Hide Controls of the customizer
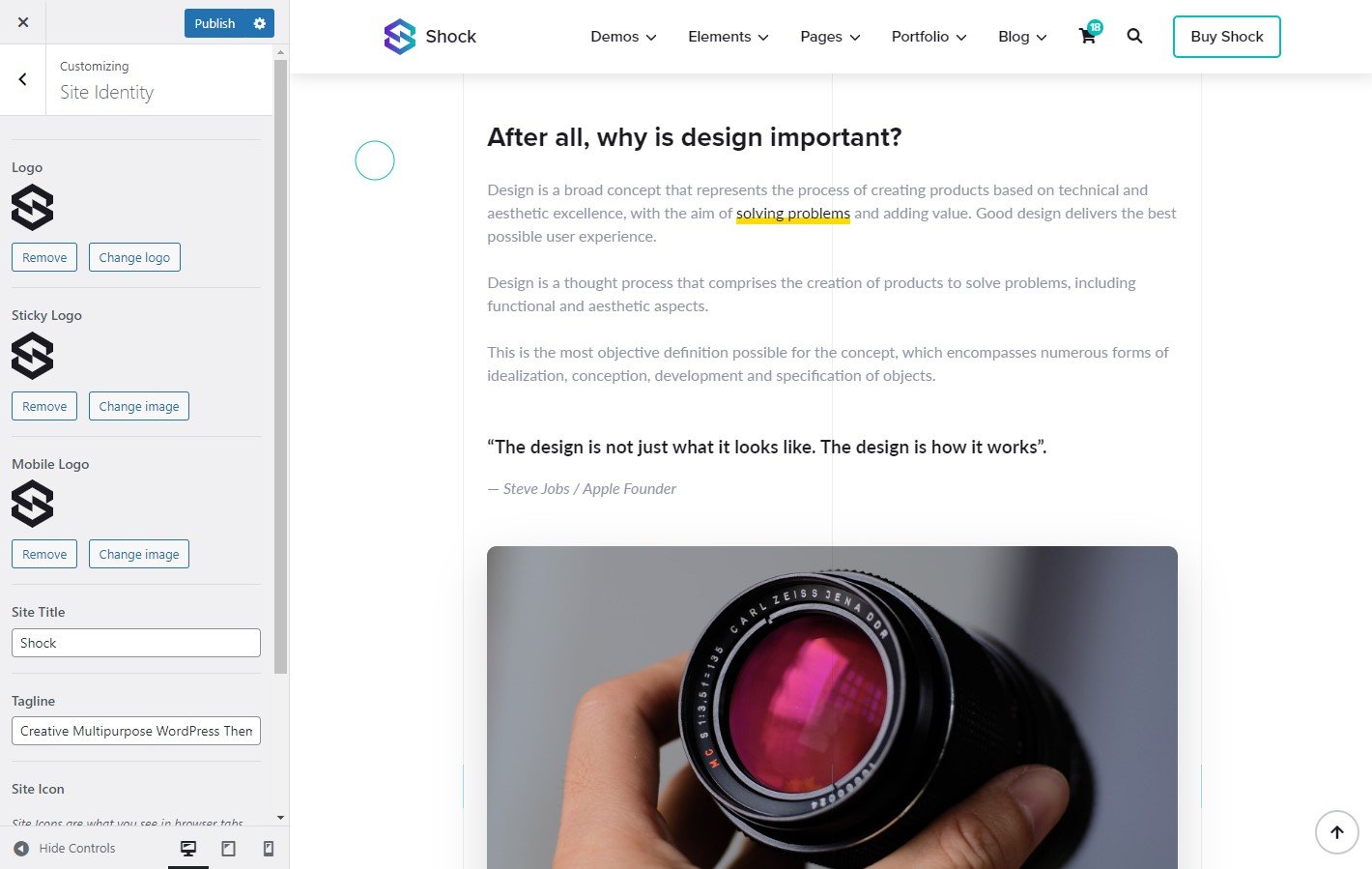This screenshot has width=1372, height=869. [x=65, y=848]
